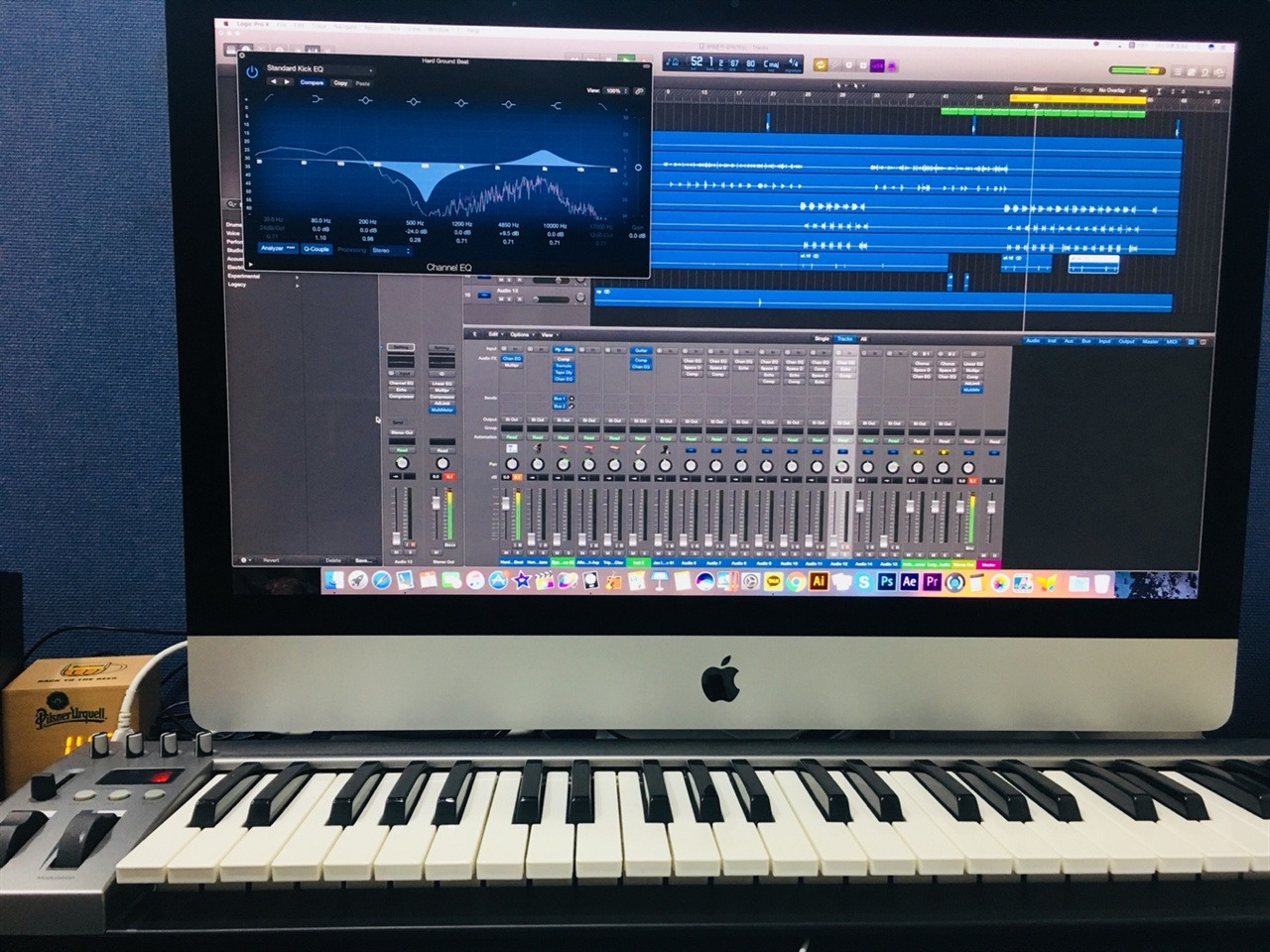Click Copy in the Channel EQ header
This screenshot has width=1270, height=952.
click(340, 83)
